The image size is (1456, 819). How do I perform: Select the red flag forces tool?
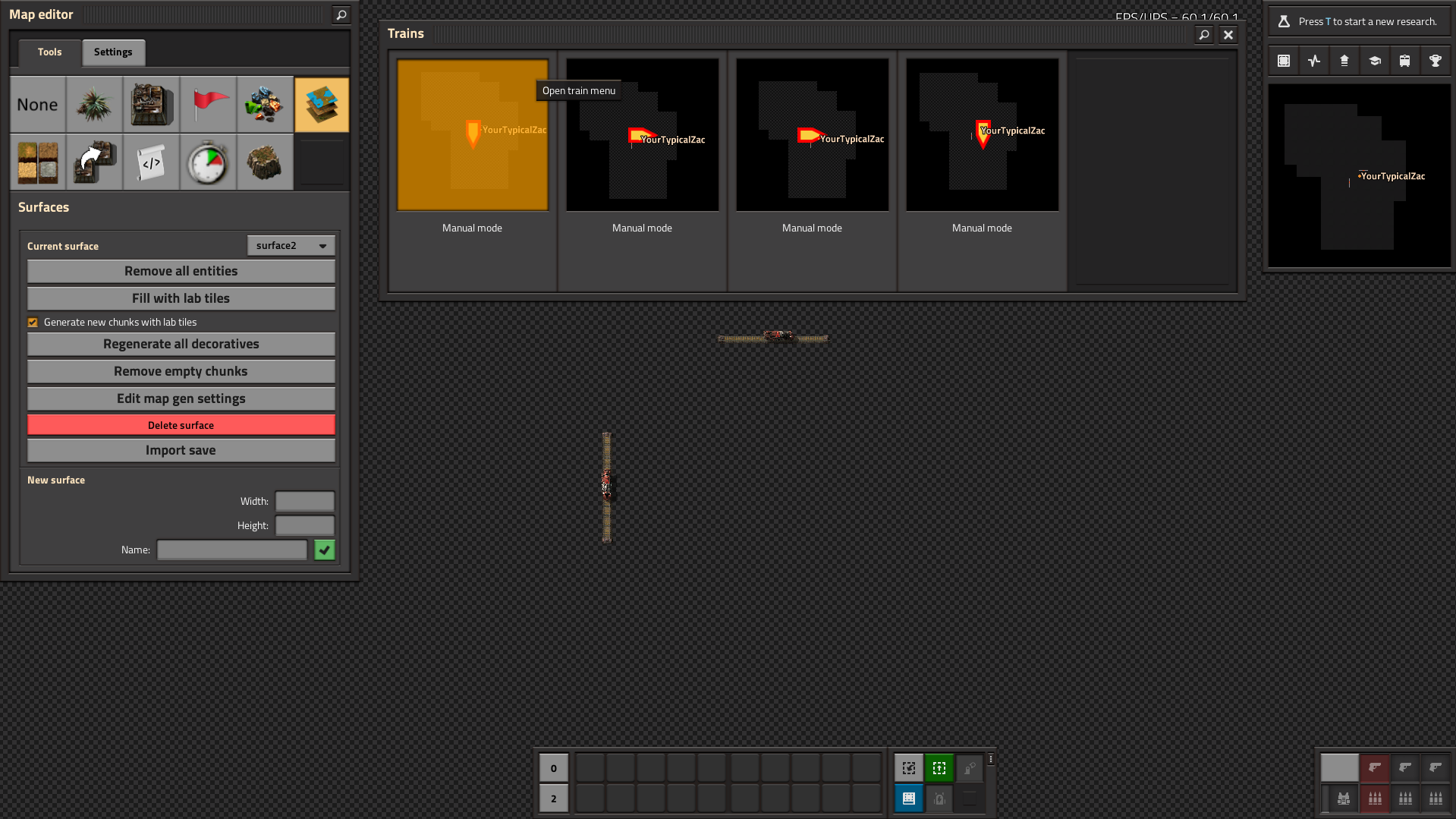pyautogui.click(x=209, y=105)
